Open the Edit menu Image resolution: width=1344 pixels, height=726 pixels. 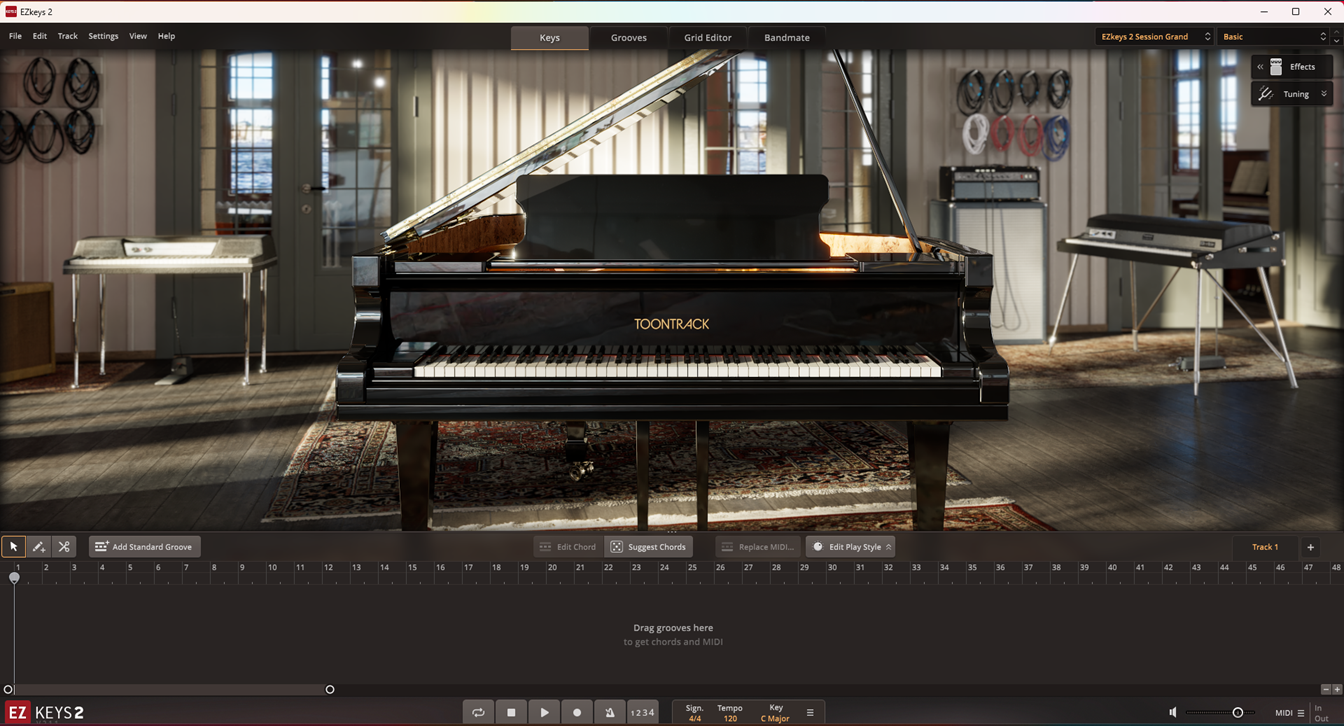tap(40, 36)
